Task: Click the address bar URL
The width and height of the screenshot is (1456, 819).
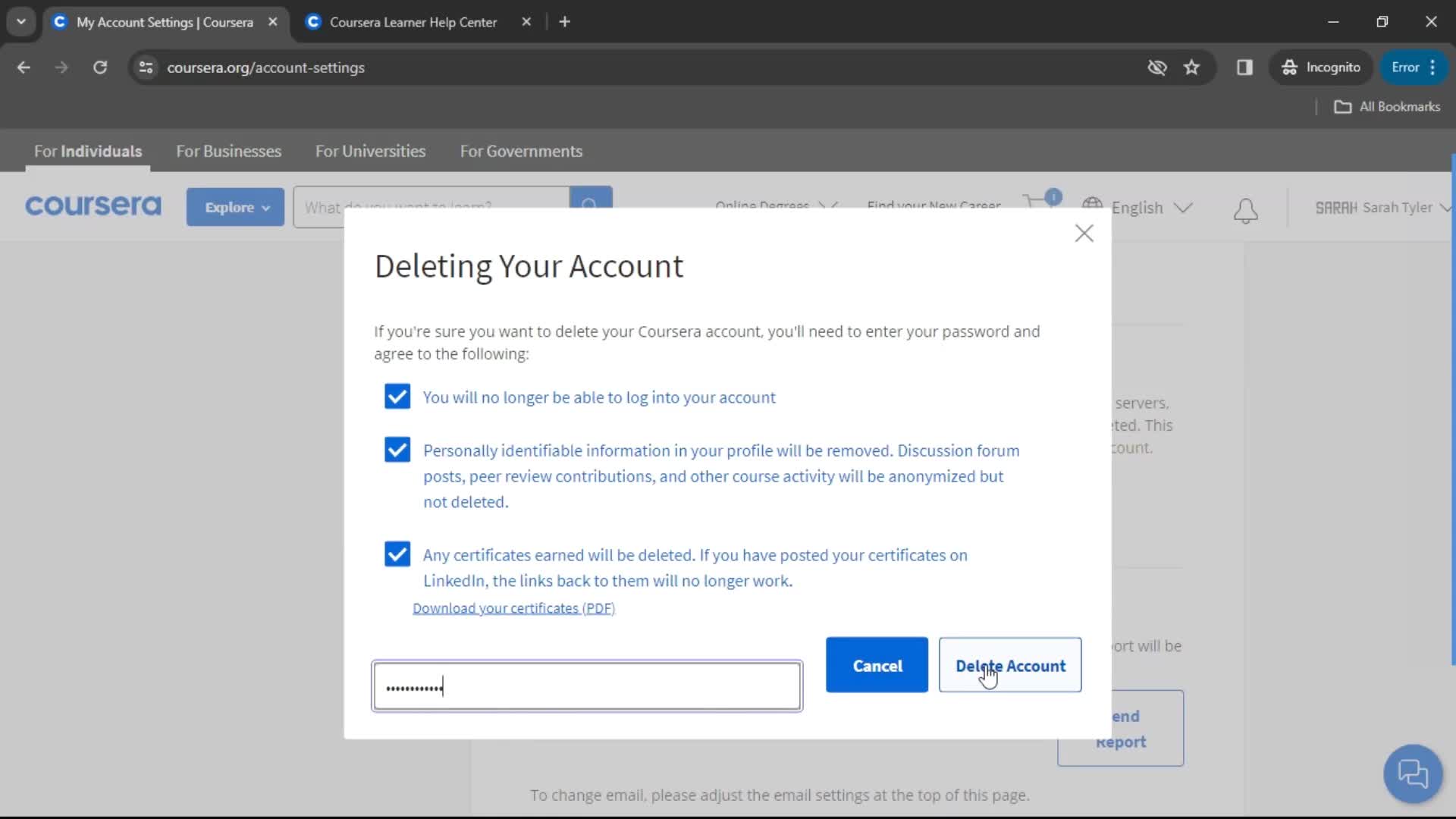Action: click(x=266, y=67)
